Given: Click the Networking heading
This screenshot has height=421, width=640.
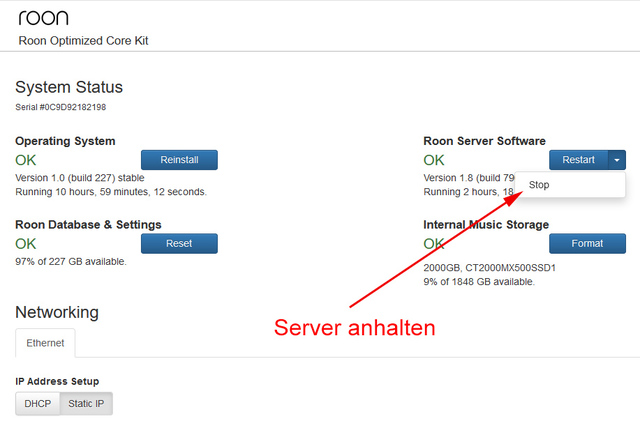Looking at the screenshot, I should click(x=57, y=312).
